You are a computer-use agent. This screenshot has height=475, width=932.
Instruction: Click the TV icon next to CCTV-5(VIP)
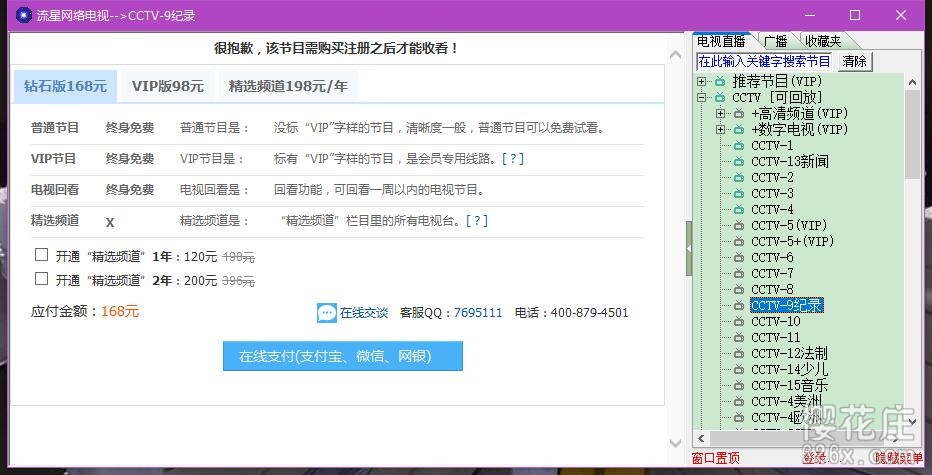pos(739,225)
